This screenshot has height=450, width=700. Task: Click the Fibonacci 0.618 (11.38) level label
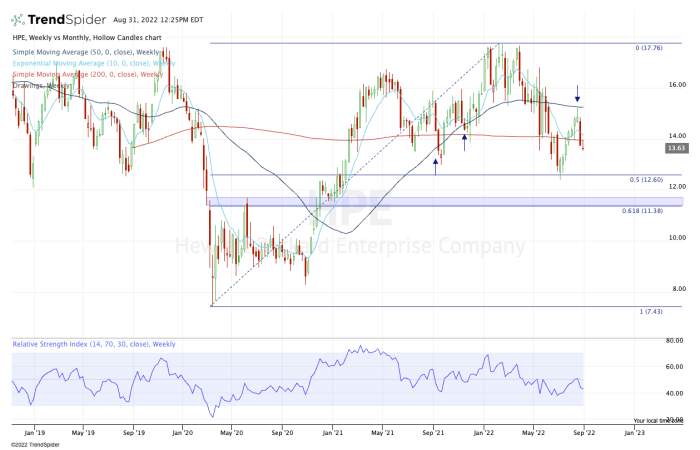tap(642, 211)
